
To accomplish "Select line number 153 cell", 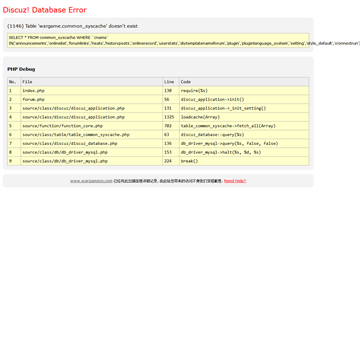I will pyautogui.click(x=171, y=152).
